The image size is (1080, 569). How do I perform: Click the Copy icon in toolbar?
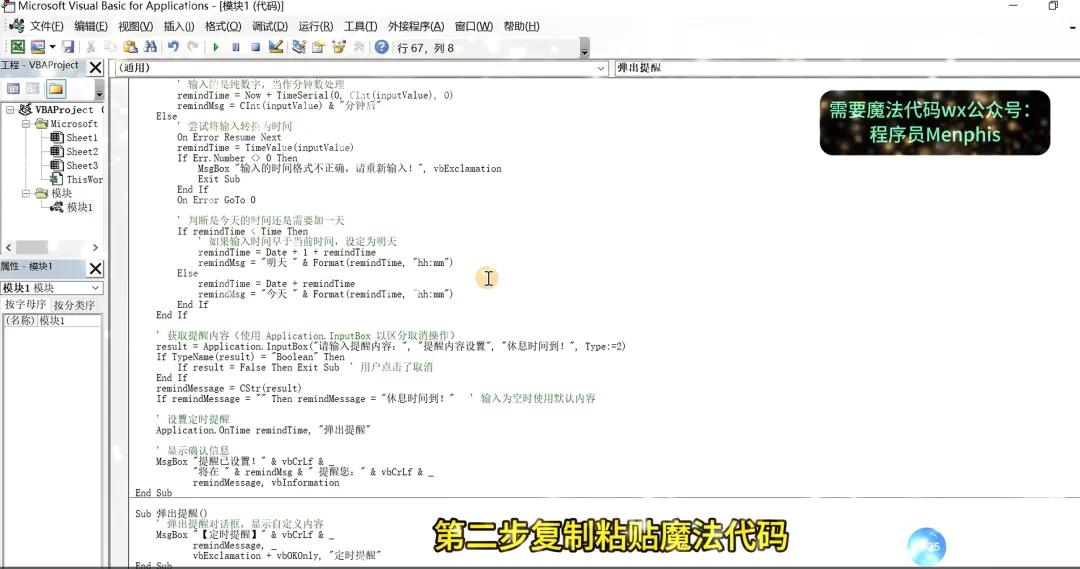pos(110,47)
